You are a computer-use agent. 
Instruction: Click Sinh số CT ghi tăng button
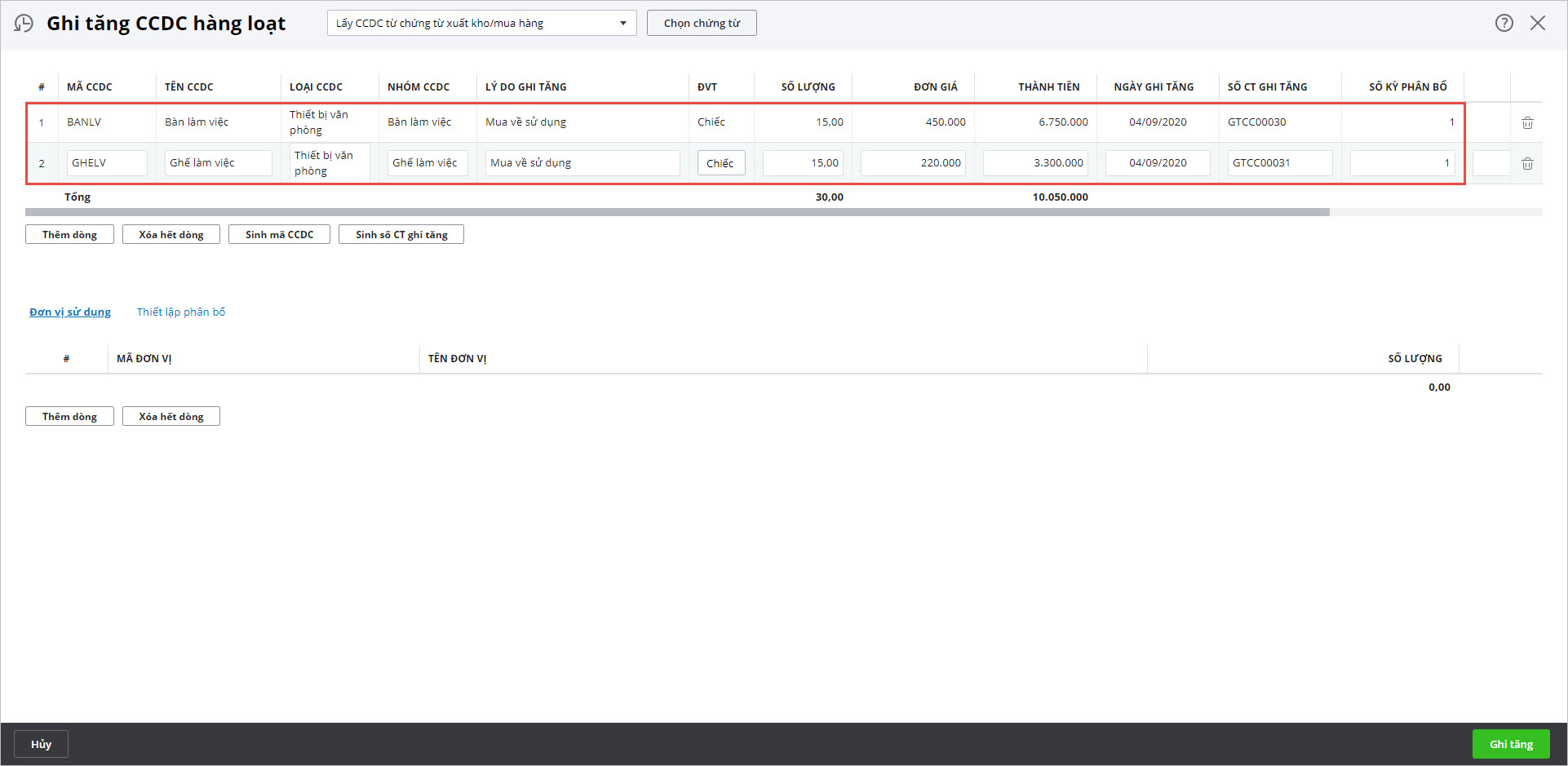tap(401, 234)
